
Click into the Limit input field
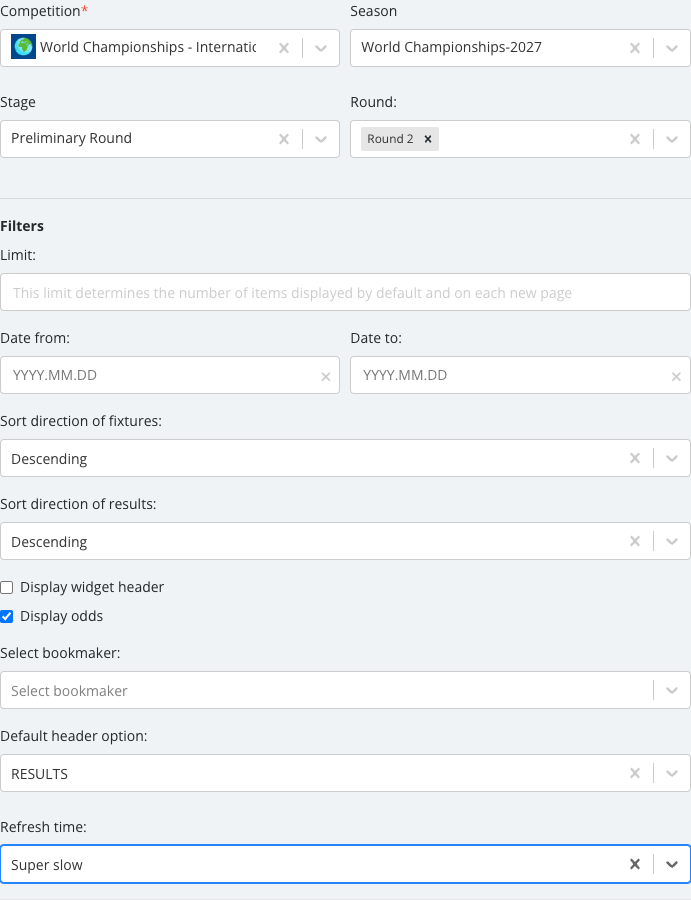tap(345, 292)
